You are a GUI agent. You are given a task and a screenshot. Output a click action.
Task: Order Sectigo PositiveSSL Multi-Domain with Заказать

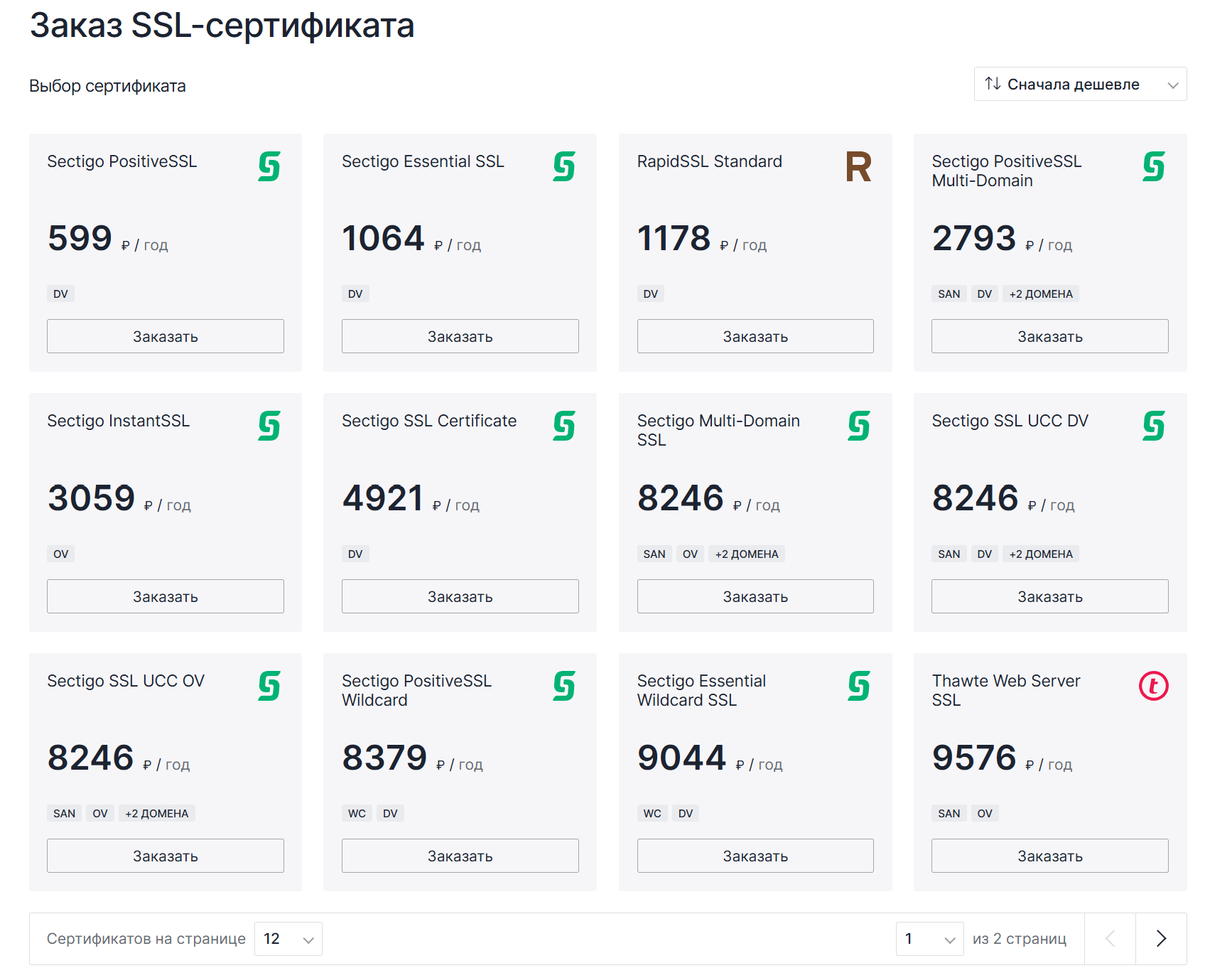click(x=1050, y=336)
